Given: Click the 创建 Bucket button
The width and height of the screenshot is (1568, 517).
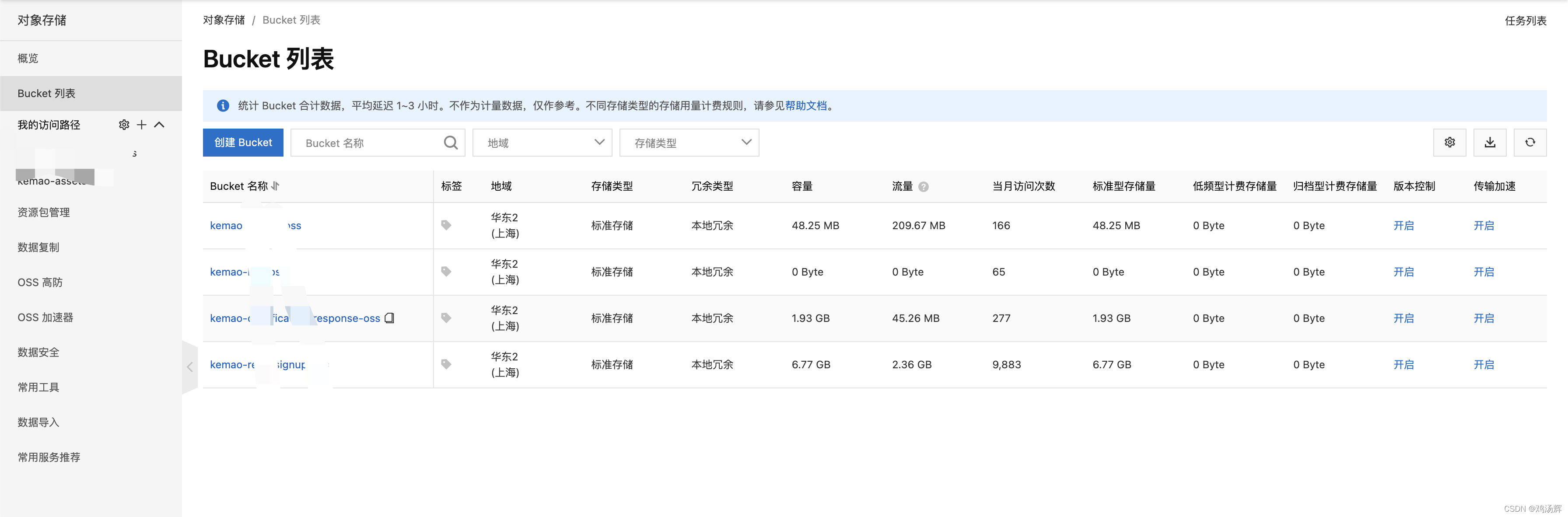Looking at the screenshot, I should tap(243, 142).
